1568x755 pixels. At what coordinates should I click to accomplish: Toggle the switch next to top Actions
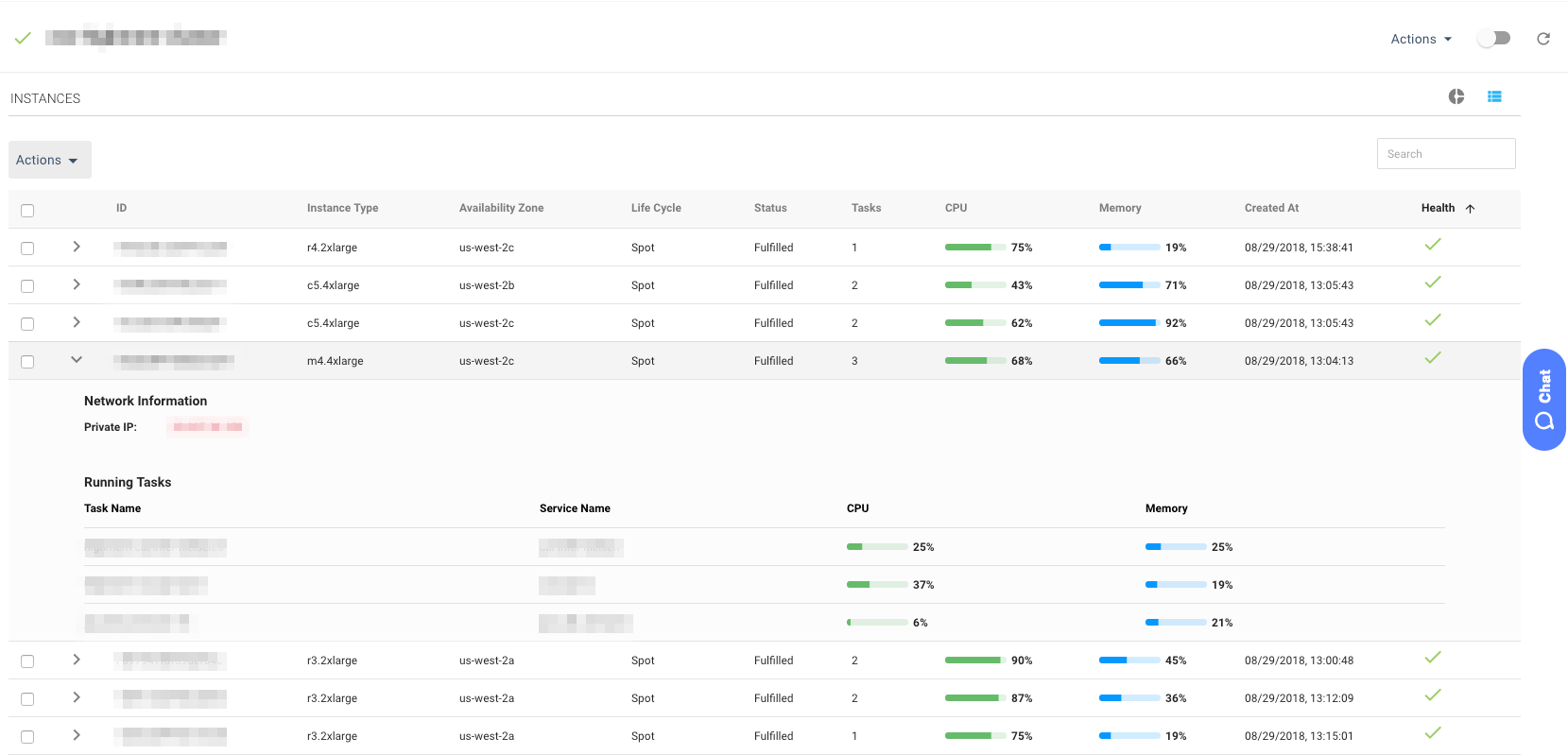point(1493,39)
